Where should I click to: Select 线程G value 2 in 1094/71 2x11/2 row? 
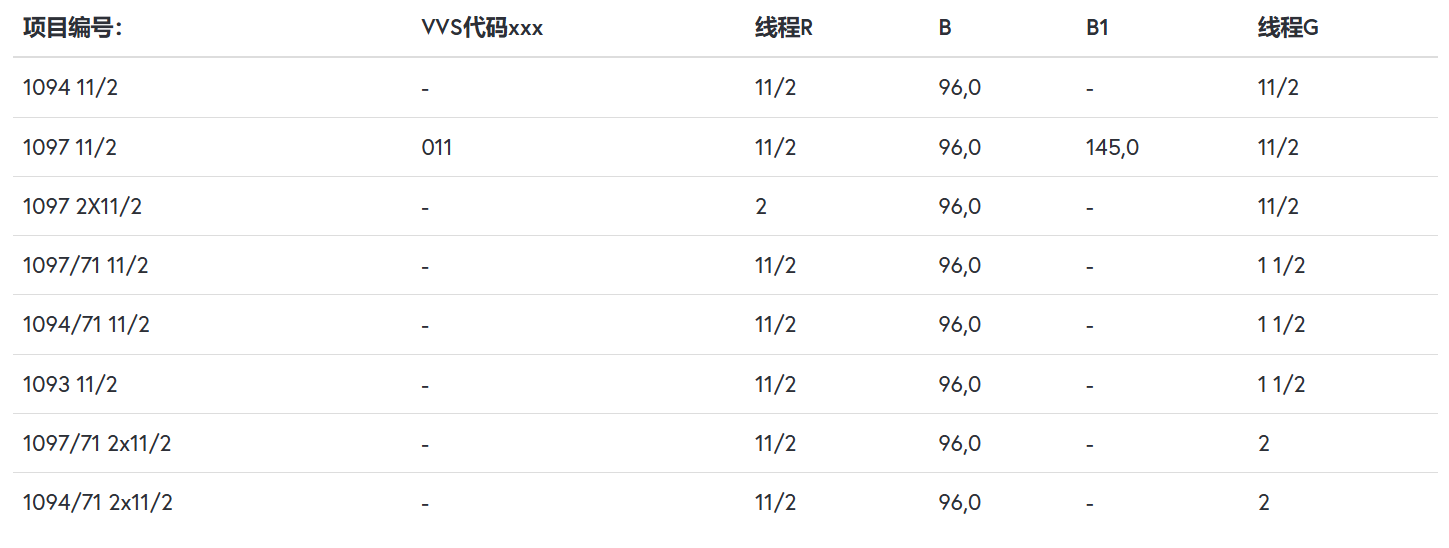[1264, 502]
